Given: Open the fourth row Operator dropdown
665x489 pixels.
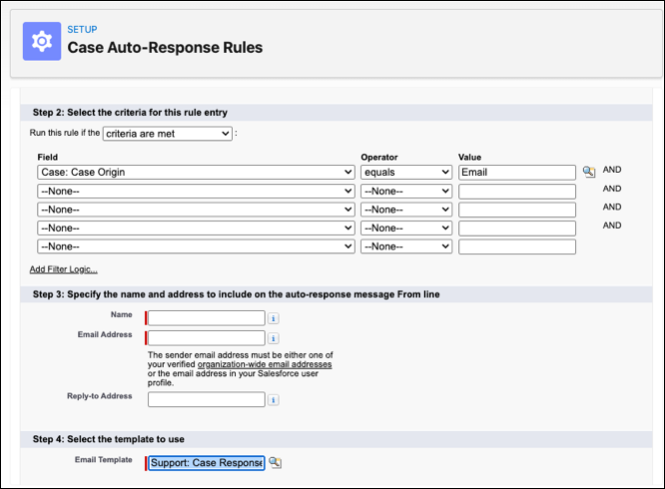Looking at the screenshot, I should [406, 228].
